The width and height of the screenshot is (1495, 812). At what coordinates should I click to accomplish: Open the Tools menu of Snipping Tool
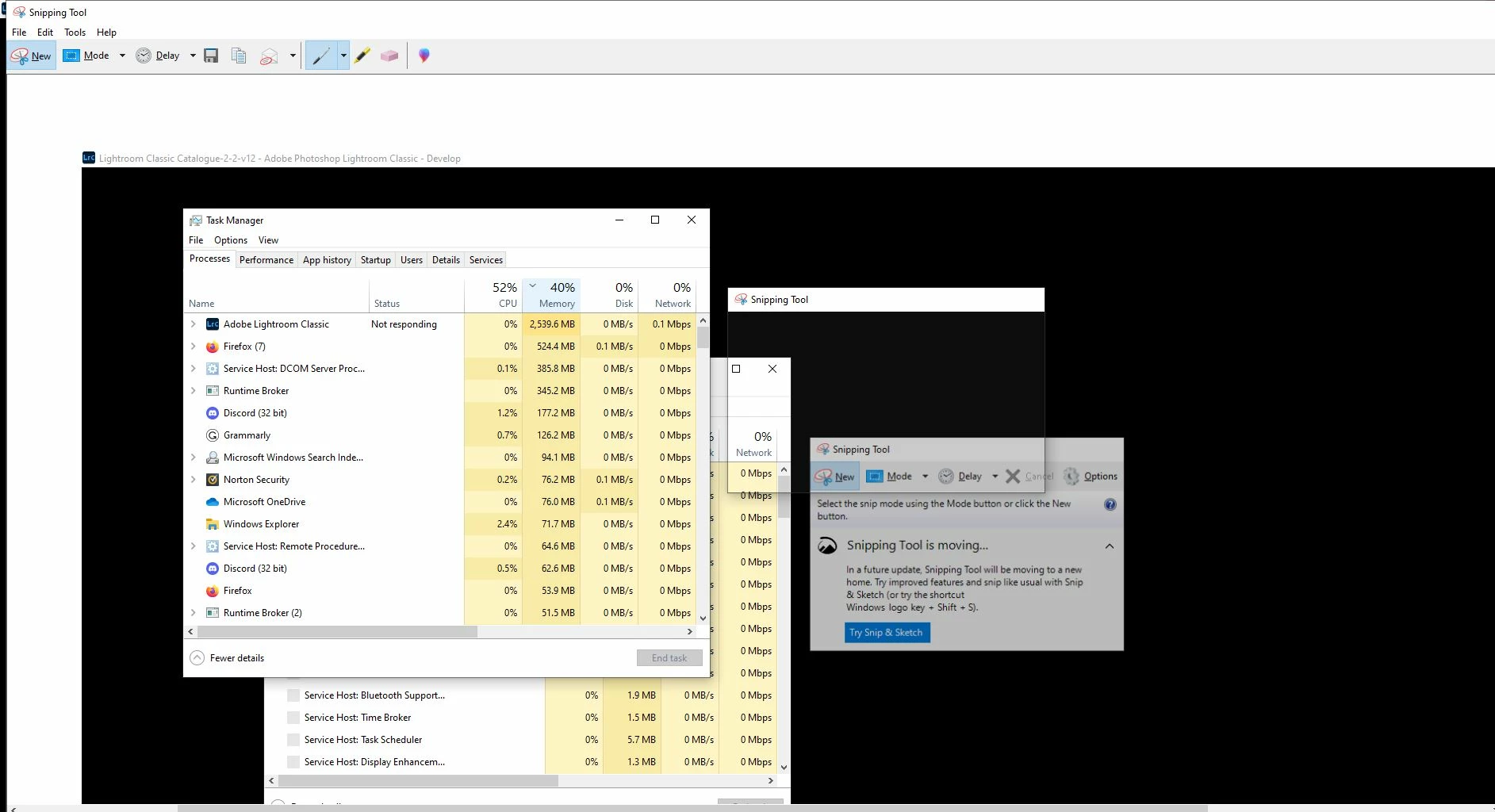point(75,33)
